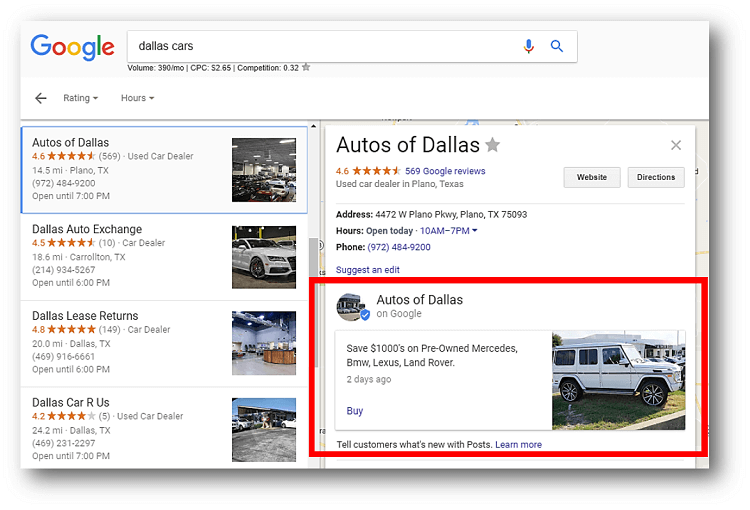The image size is (750, 510).
Task: Open the Hours filter dropdown
Action: click(x=137, y=98)
